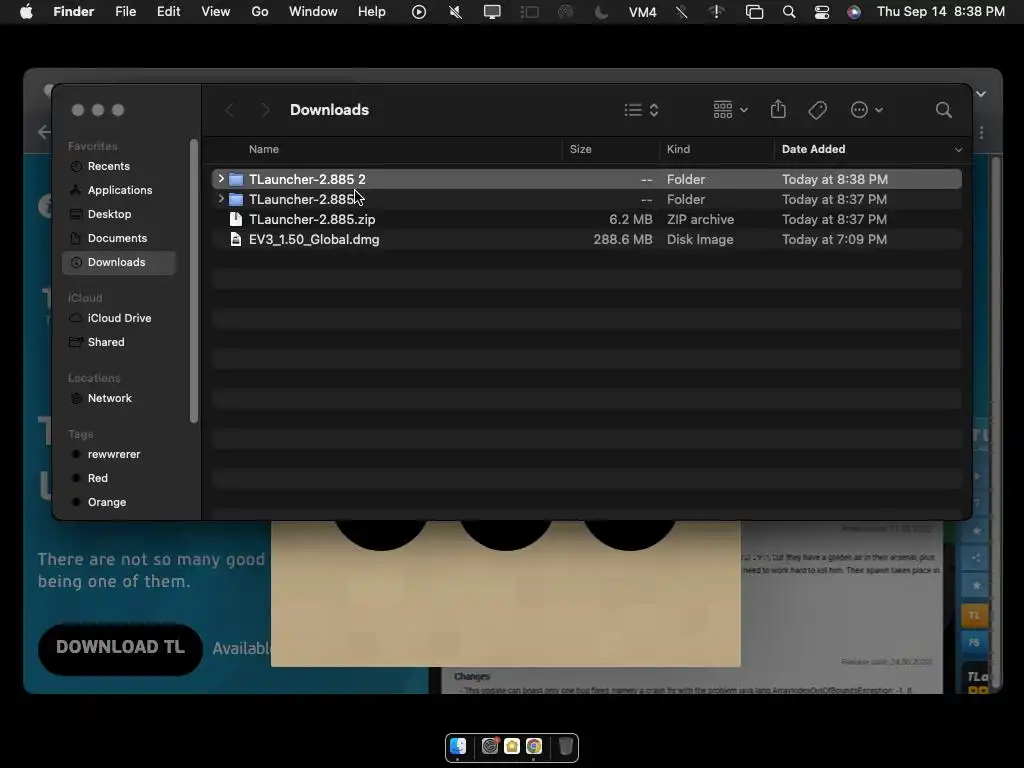Go back with the Finder back arrow

point(229,110)
